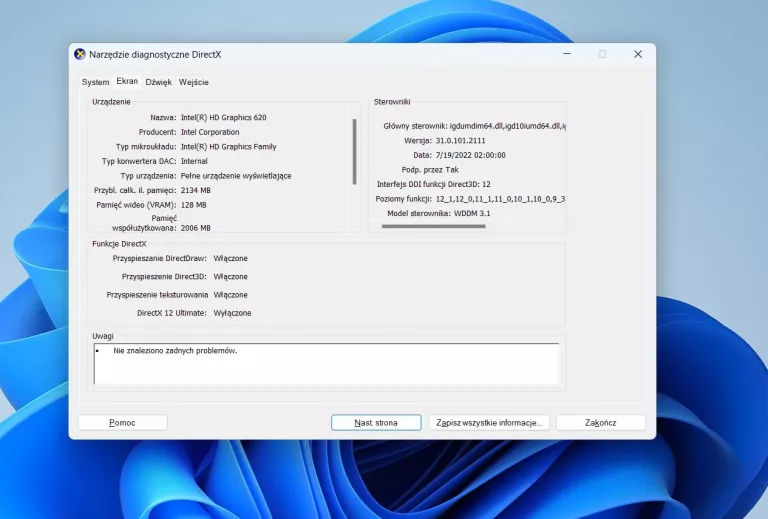Click the Pamięć wideo (VRAM) label
This screenshot has width=768, height=519.
[136, 205]
